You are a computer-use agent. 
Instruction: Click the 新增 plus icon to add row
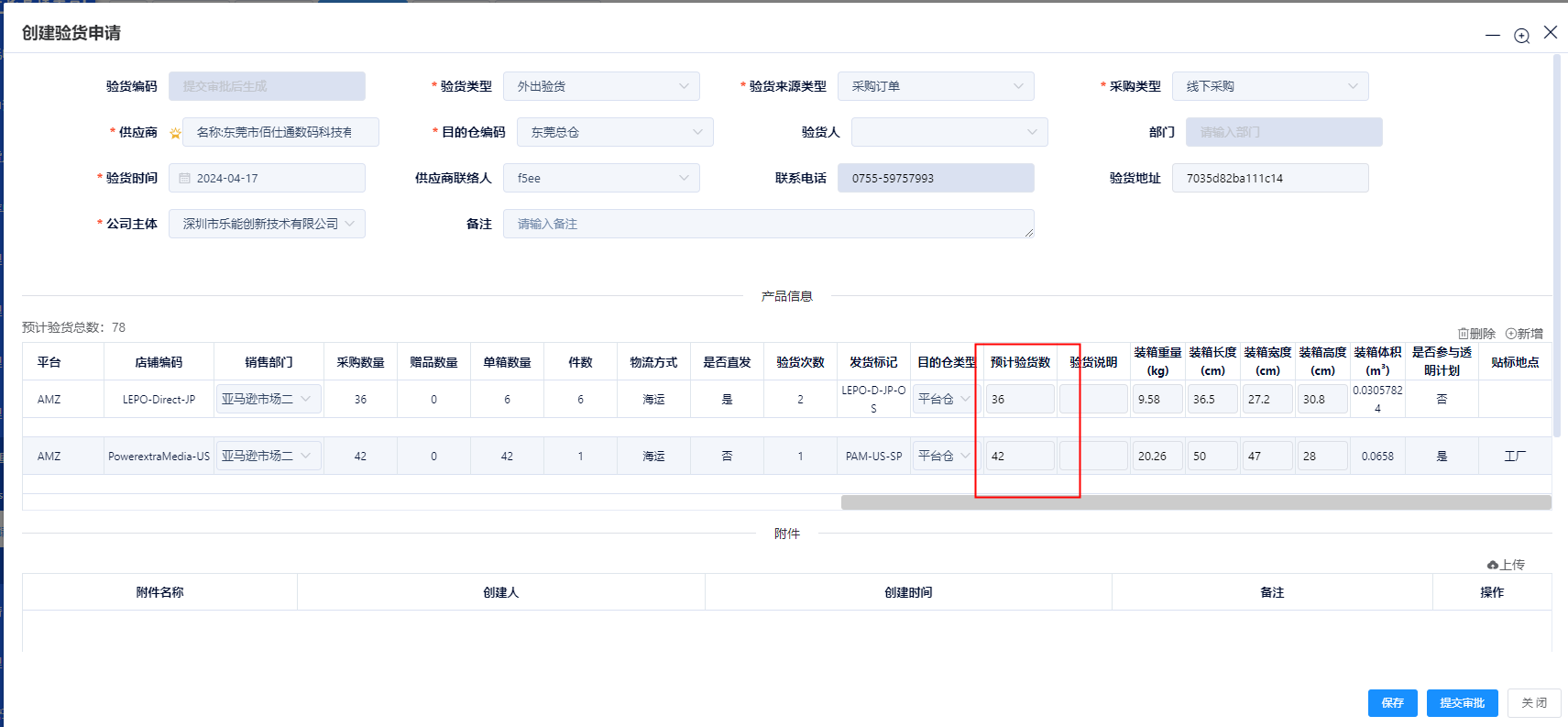pyautogui.click(x=1511, y=334)
